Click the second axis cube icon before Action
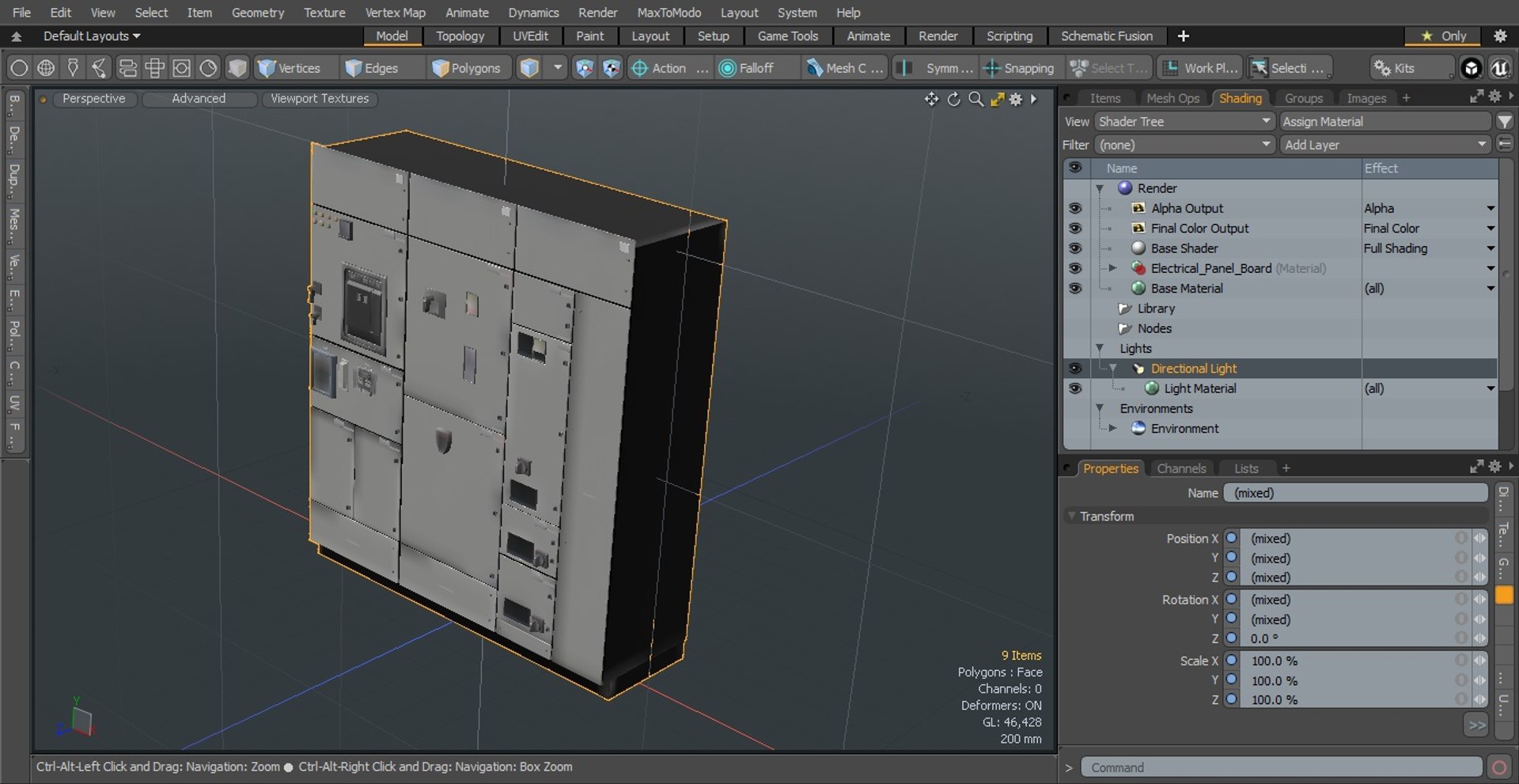 coord(612,68)
